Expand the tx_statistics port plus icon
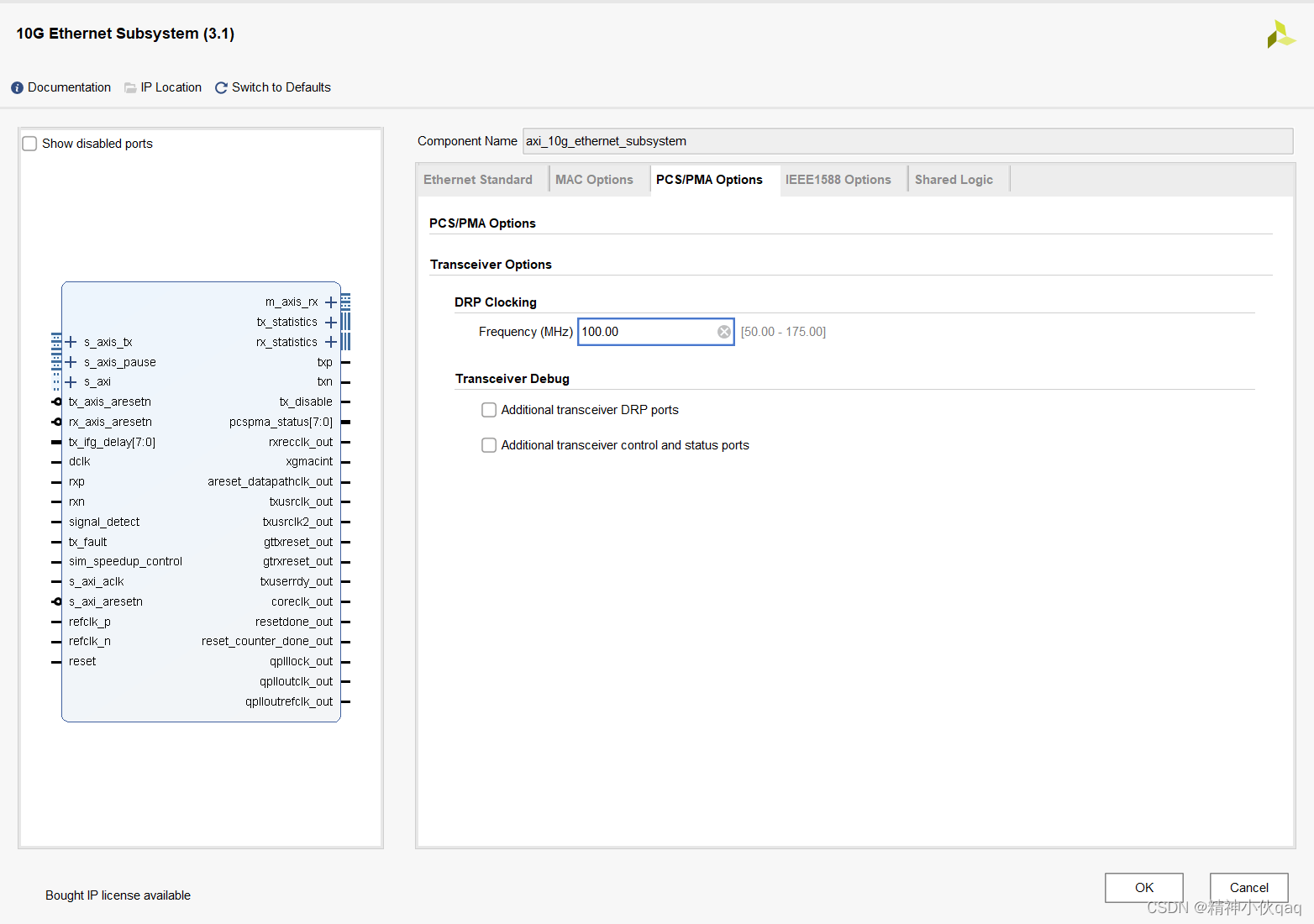 tap(331, 323)
